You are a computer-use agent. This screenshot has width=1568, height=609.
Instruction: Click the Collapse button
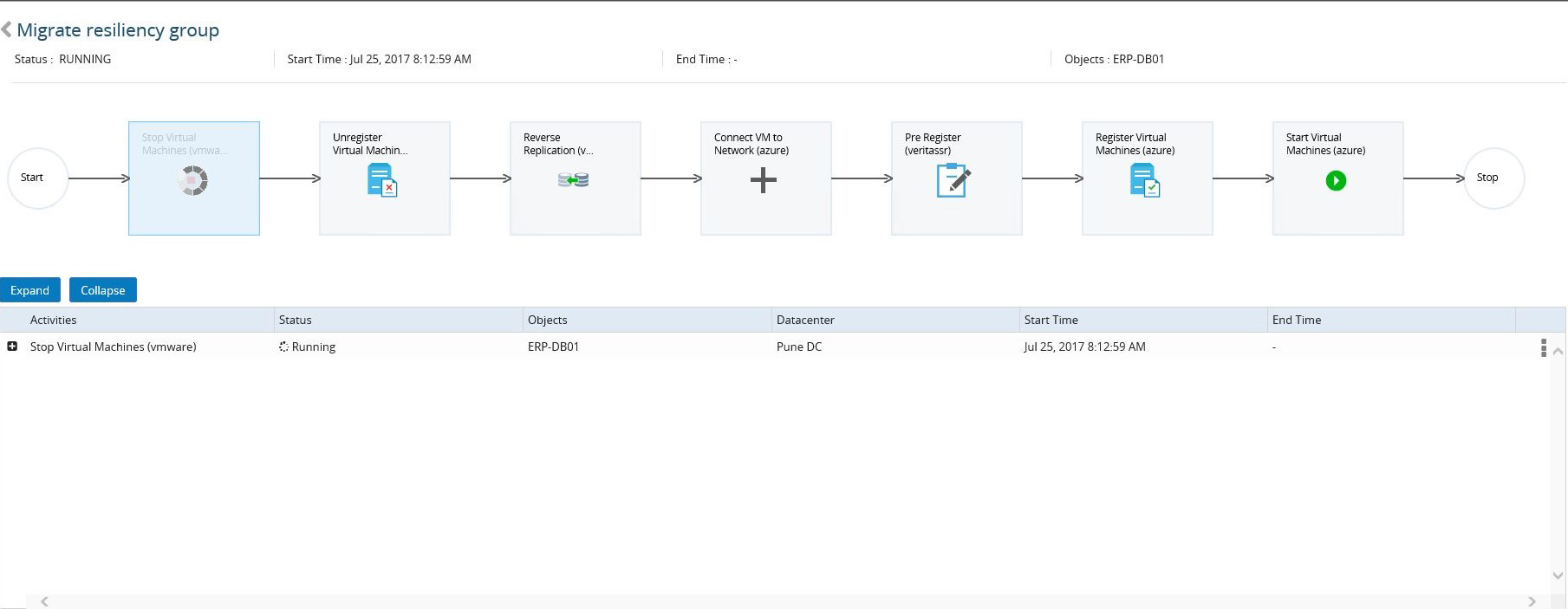pos(103,290)
